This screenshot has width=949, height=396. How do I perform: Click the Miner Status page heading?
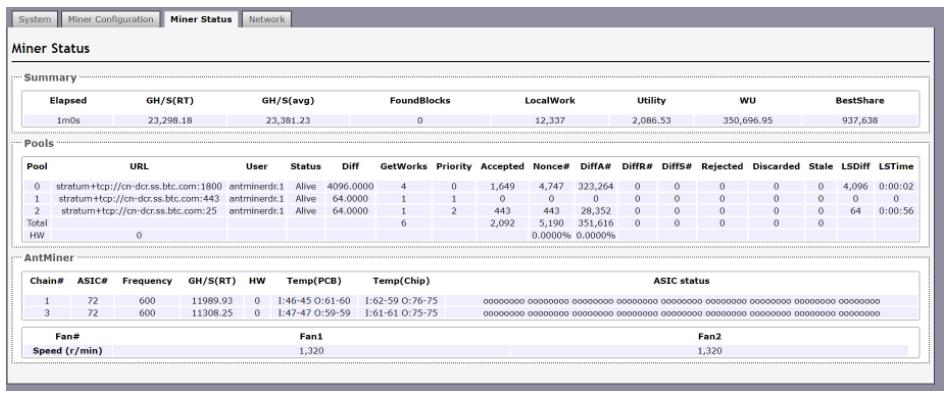coord(51,48)
